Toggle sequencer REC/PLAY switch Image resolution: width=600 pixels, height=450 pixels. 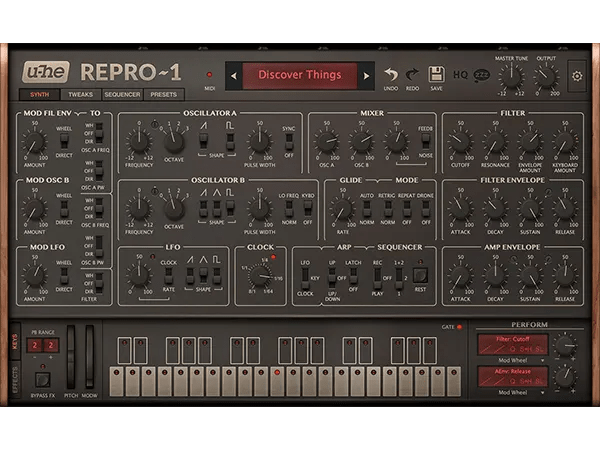click(377, 277)
